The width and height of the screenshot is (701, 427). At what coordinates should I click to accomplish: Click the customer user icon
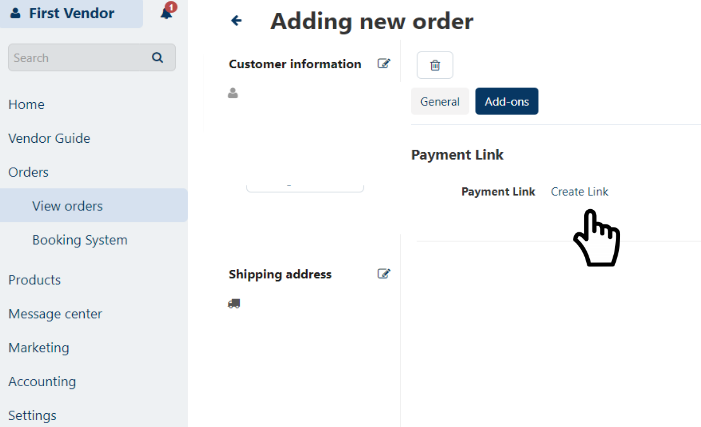click(233, 93)
